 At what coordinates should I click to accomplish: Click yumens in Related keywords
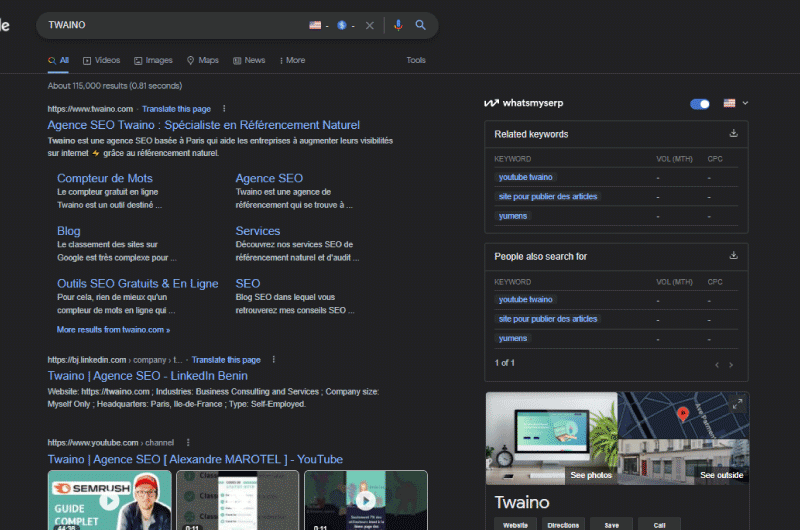[x=513, y=216]
